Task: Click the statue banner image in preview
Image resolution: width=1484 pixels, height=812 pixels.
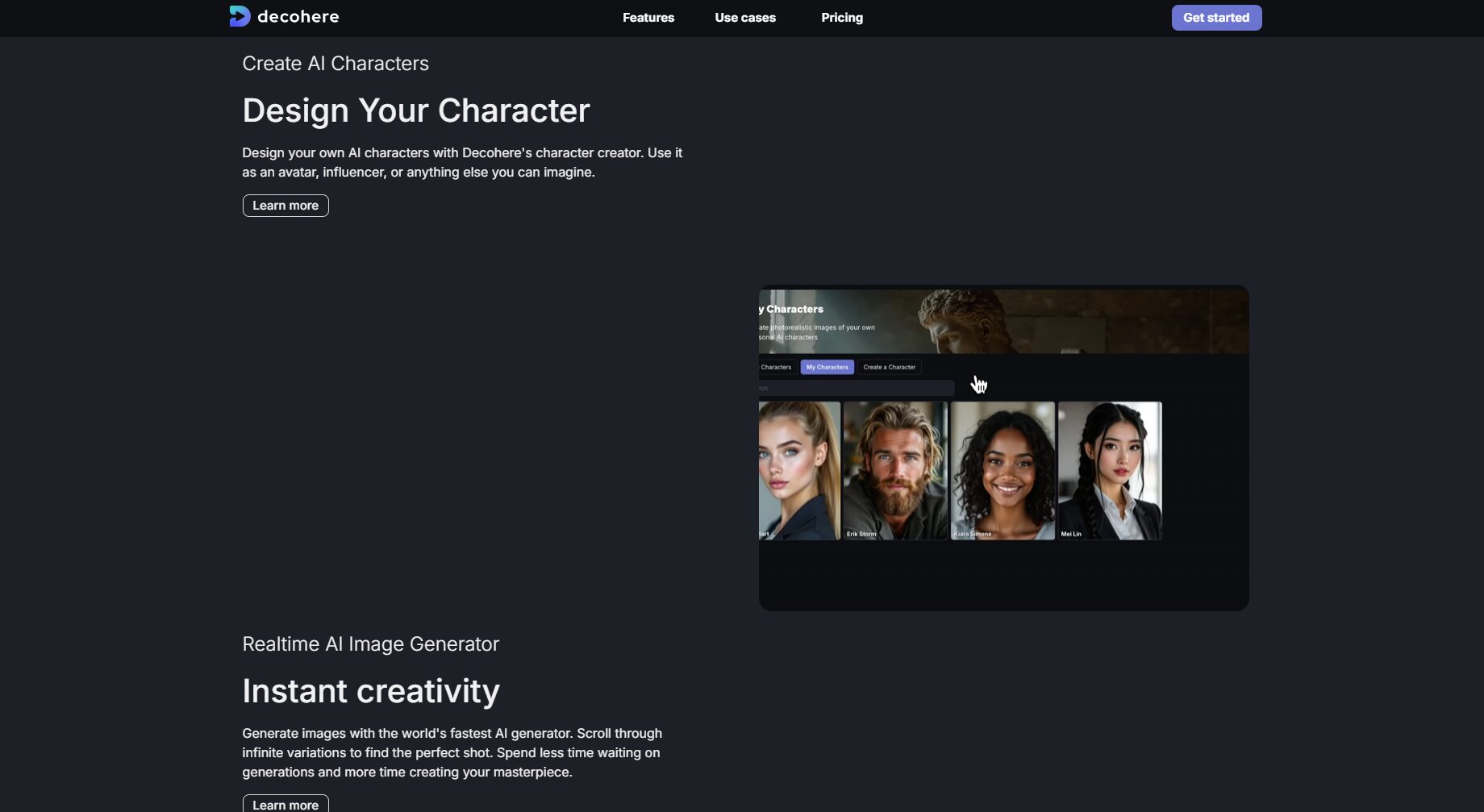Action: tap(1003, 321)
